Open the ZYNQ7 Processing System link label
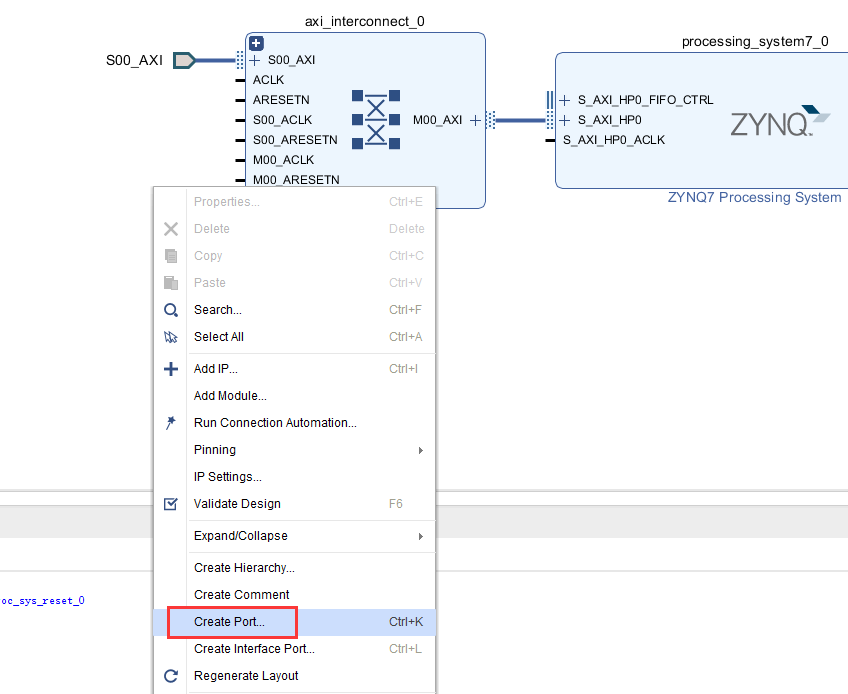The image size is (848, 694). pyautogui.click(x=754, y=197)
